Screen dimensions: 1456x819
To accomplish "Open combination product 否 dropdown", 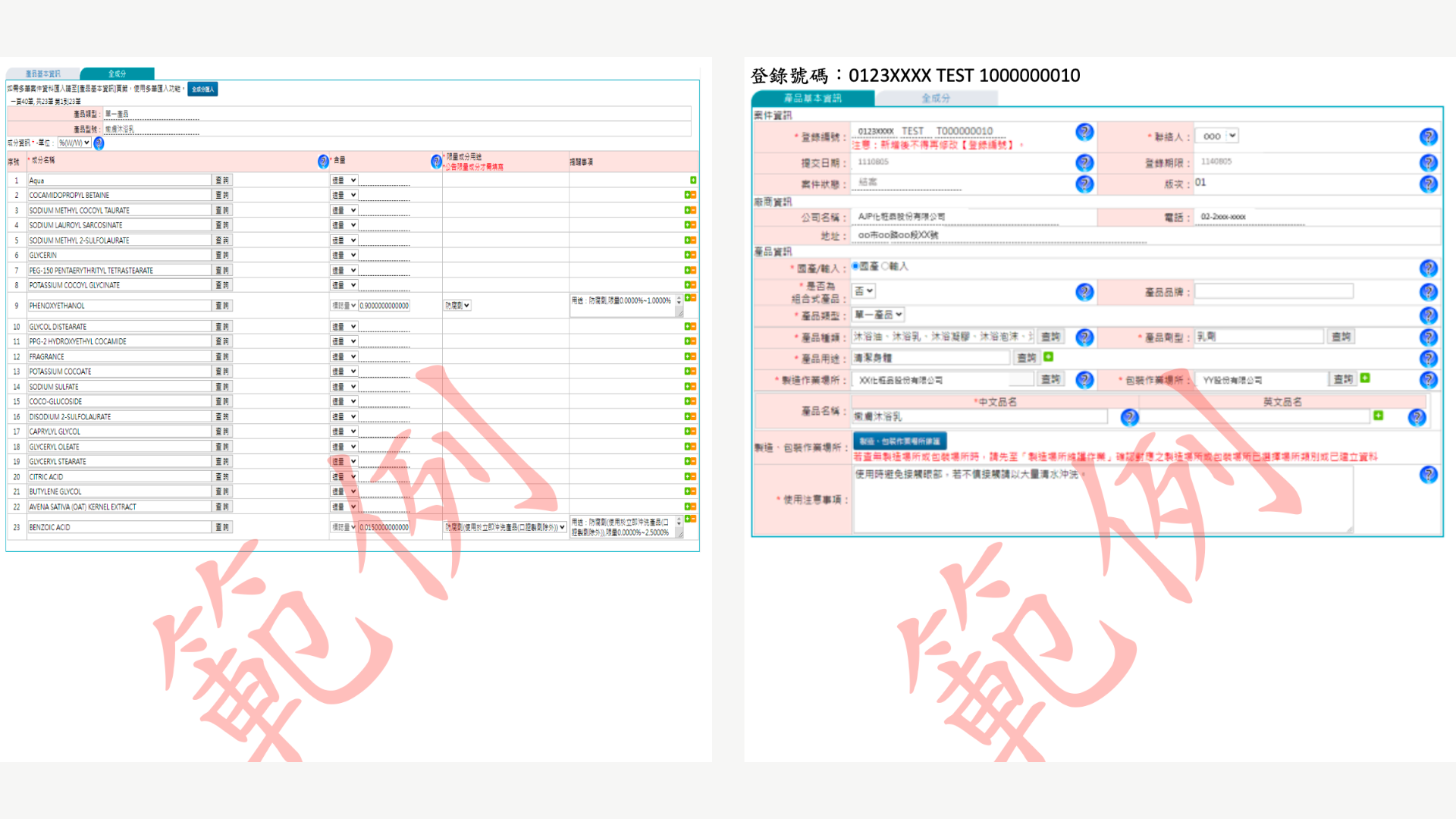I will click(x=864, y=291).
